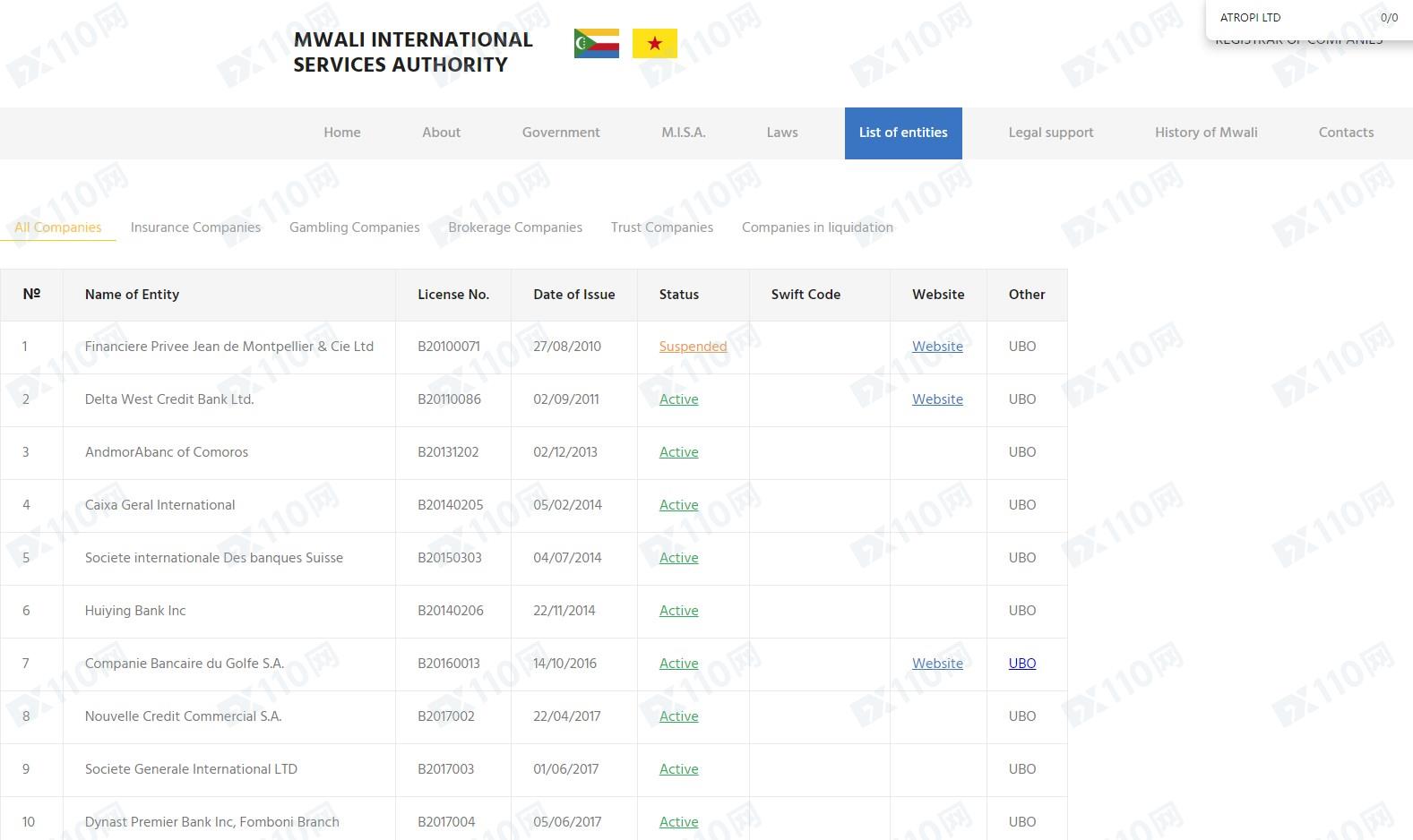Viewport: 1413px width, 840px height.
Task: Click license number B20100071
Action: point(449,347)
